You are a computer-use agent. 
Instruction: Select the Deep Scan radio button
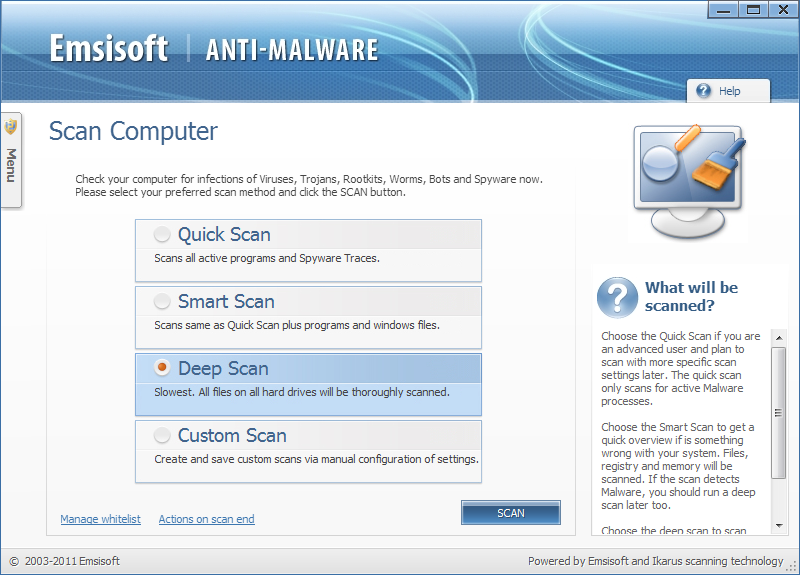pyautogui.click(x=162, y=369)
